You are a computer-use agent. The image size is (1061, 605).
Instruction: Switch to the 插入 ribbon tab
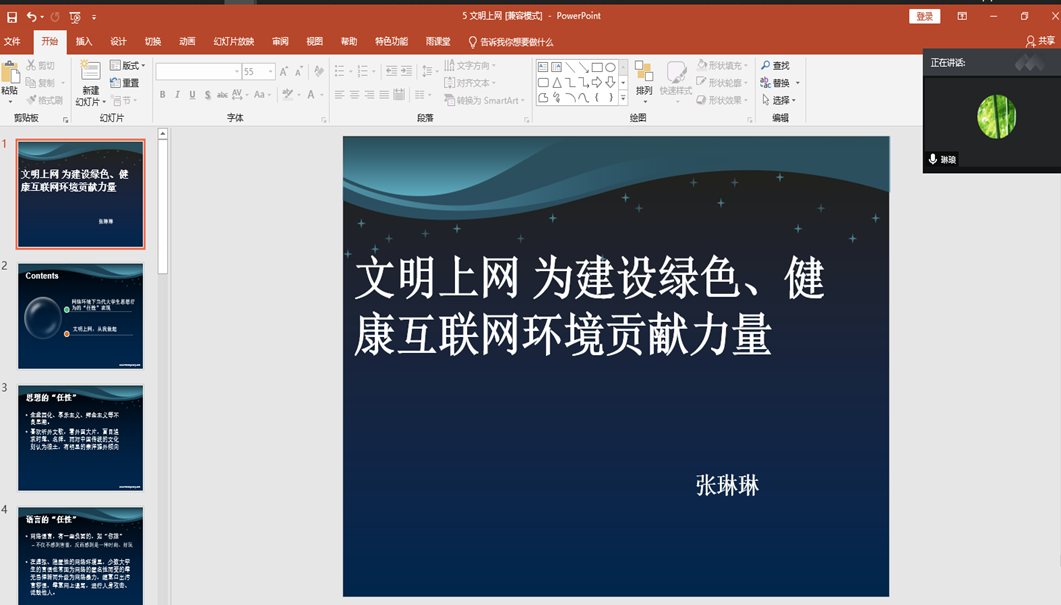(x=82, y=42)
